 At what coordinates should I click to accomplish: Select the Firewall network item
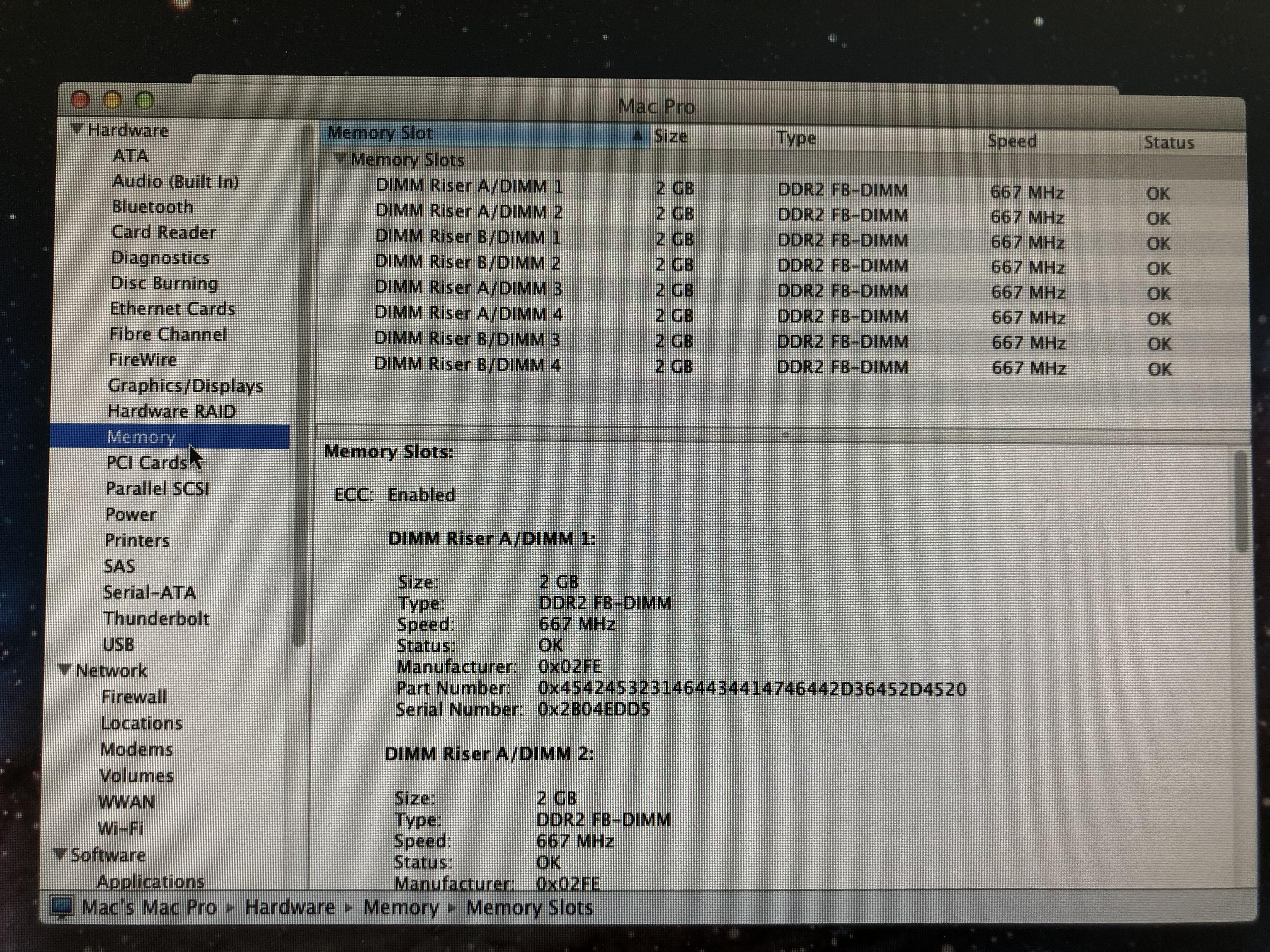(x=134, y=697)
